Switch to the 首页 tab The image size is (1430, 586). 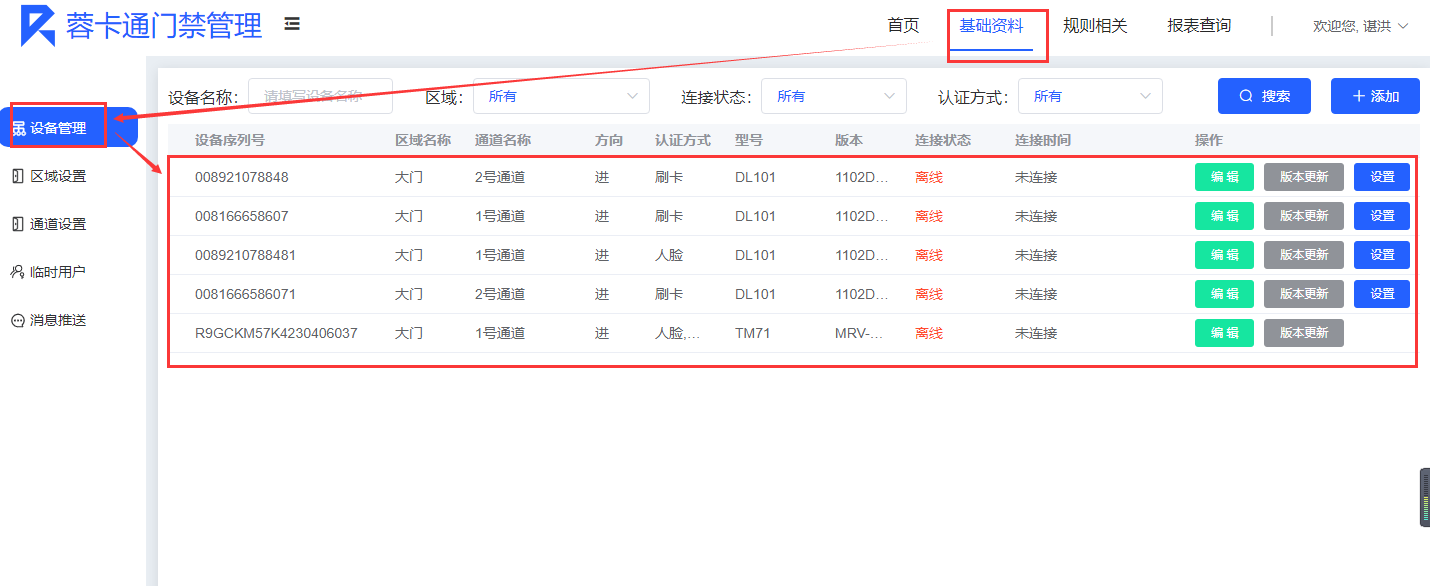coord(903,26)
